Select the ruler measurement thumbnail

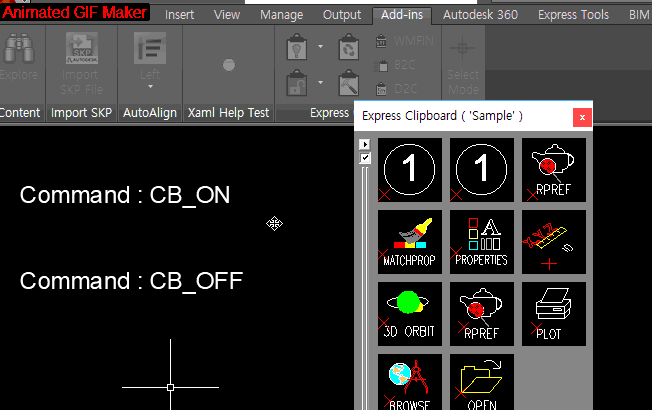tap(554, 242)
